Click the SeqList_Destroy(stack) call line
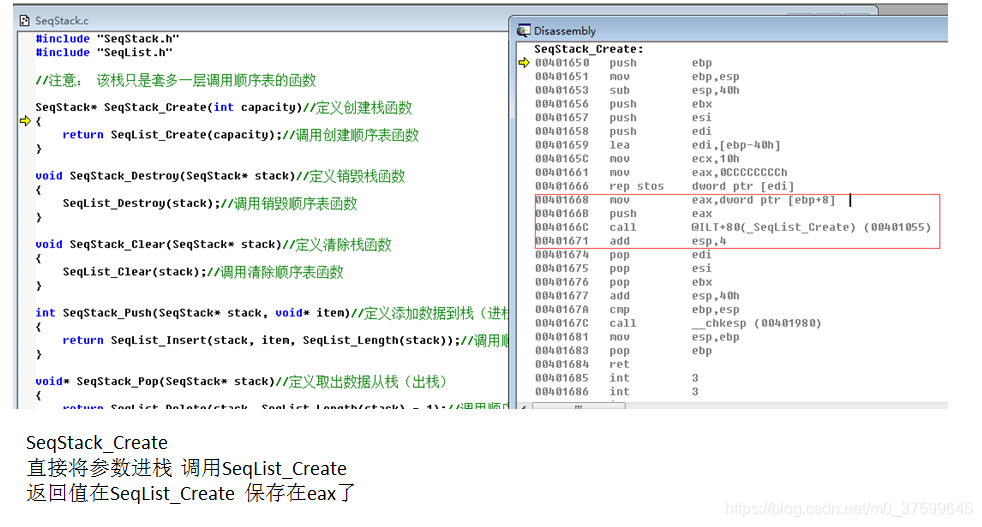 tap(210, 204)
